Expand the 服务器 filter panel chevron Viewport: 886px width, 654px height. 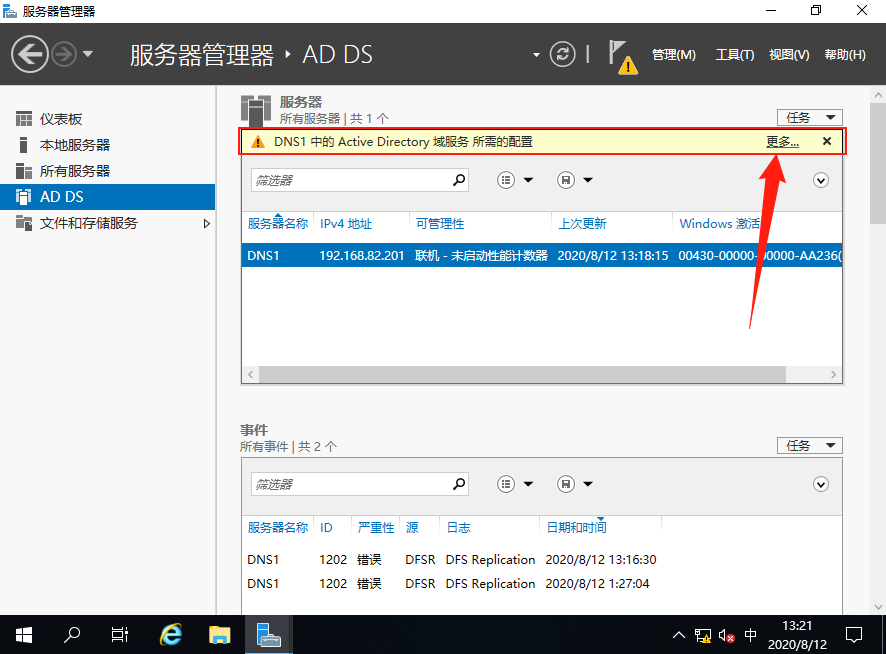click(x=820, y=180)
